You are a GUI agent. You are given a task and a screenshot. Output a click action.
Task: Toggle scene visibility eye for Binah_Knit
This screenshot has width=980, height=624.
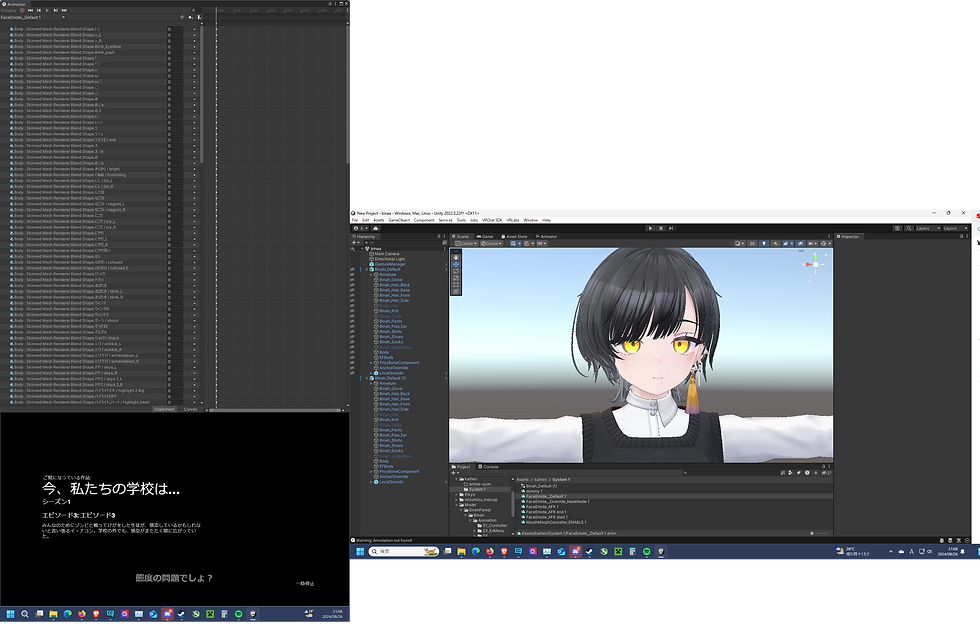point(352,311)
